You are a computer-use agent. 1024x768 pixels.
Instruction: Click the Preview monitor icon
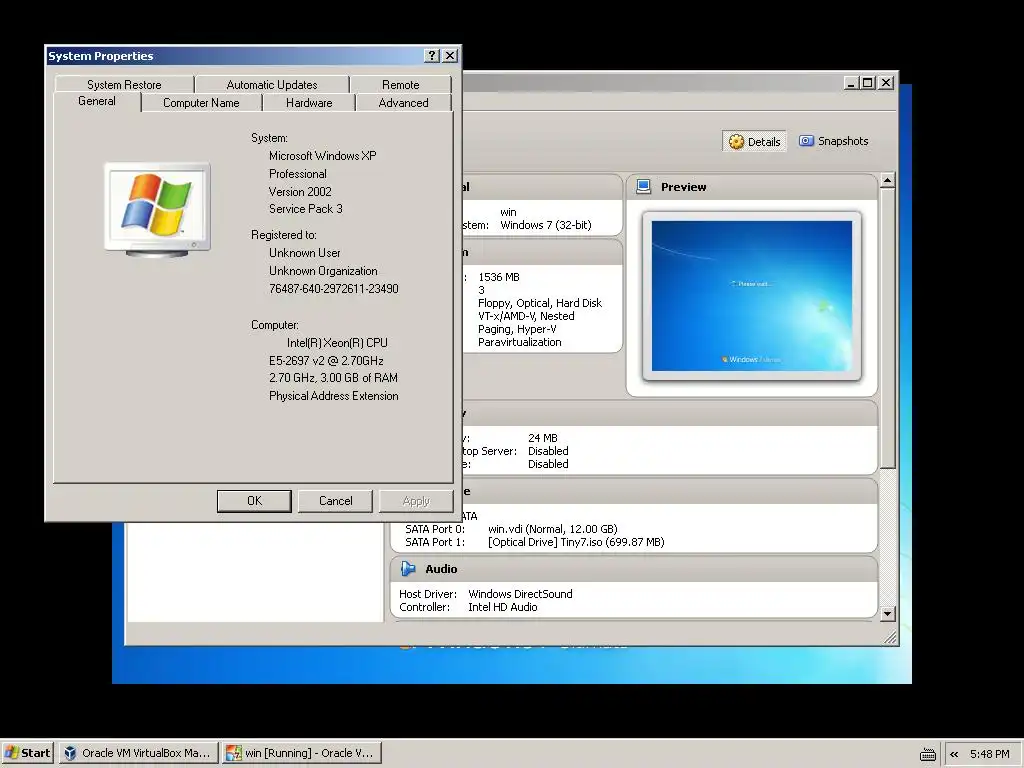pyautogui.click(x=643, y=187)
